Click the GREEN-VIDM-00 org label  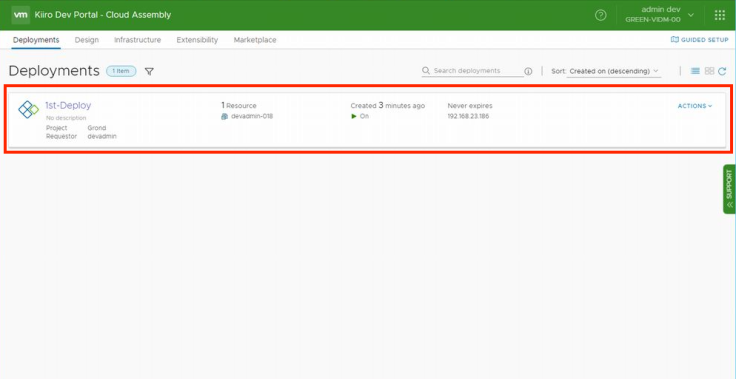click(x=653, y=20)
